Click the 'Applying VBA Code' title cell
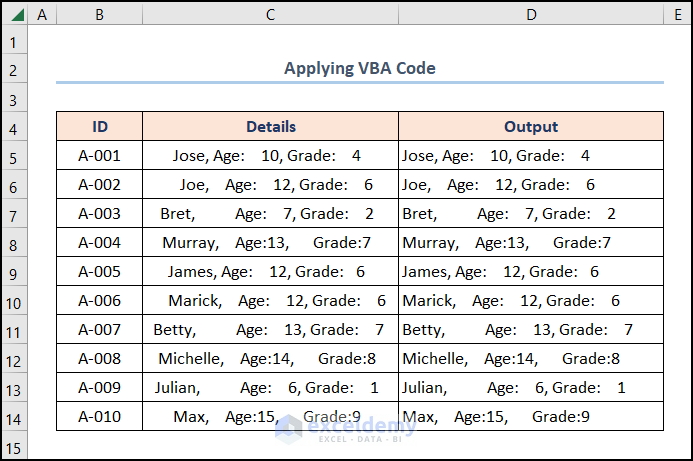This screenshot has height=461, width=693. click(359, 68)
